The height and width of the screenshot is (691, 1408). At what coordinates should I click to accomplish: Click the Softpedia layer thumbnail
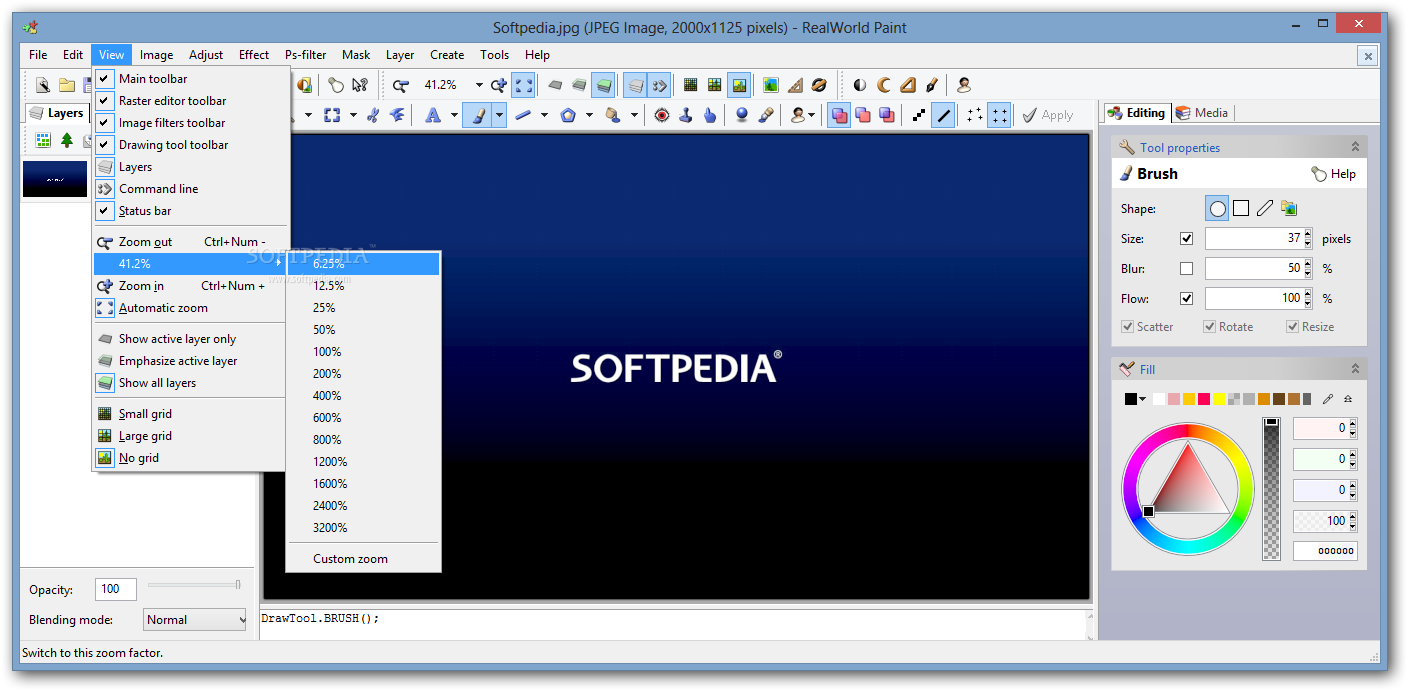(x=55, y=179)
